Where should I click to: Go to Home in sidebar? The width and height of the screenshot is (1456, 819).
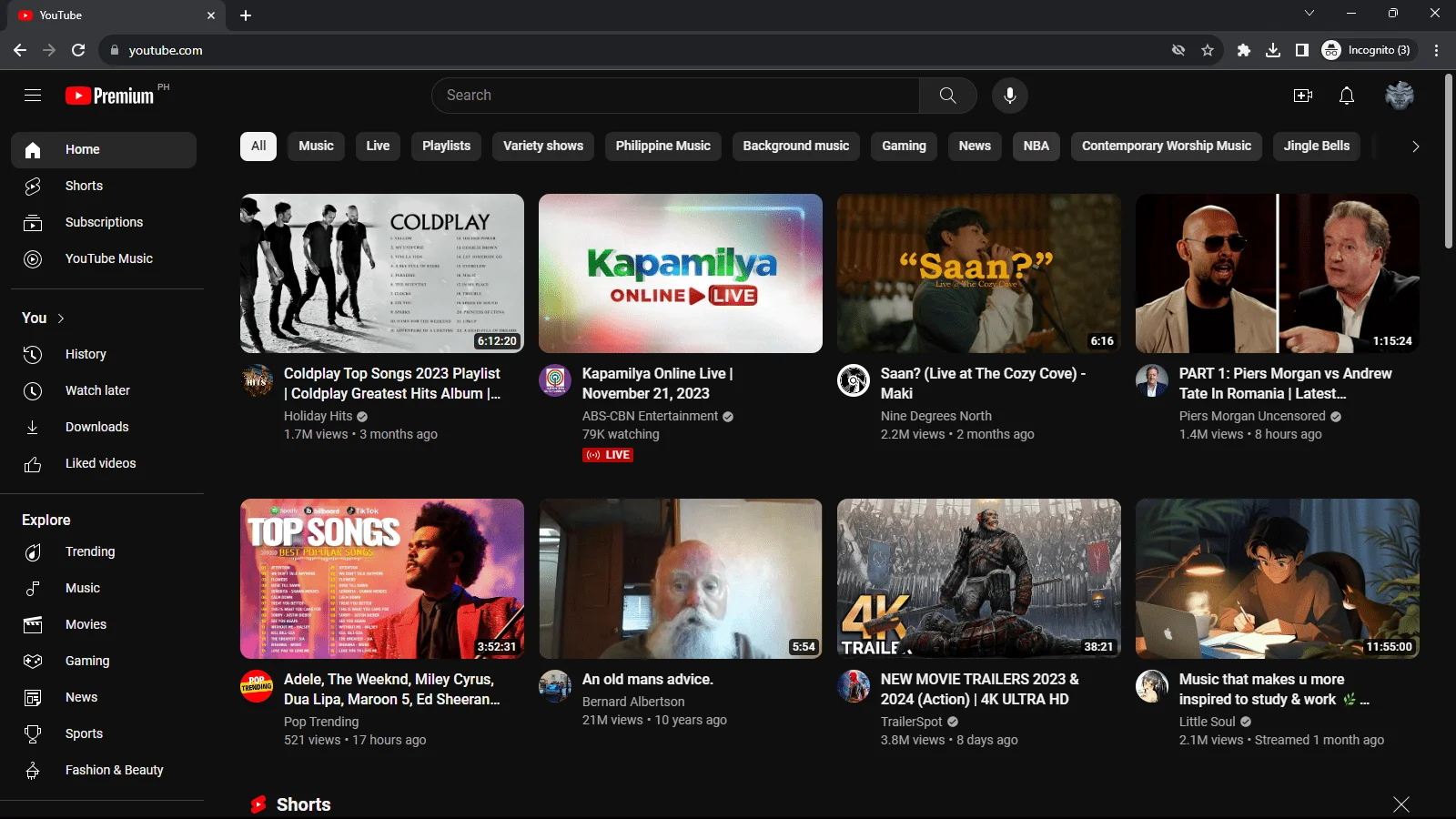(x=104, y=149)
